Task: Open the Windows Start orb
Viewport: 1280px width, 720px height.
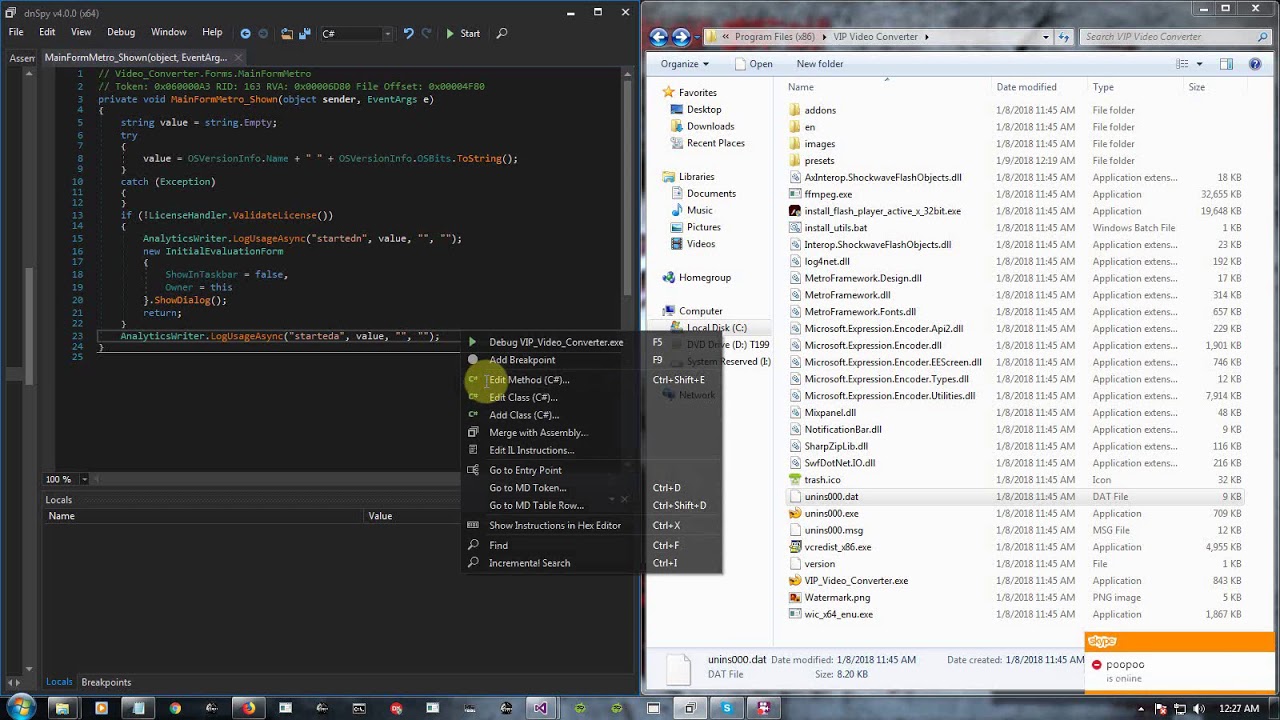Action: click(x=20, y=708)
